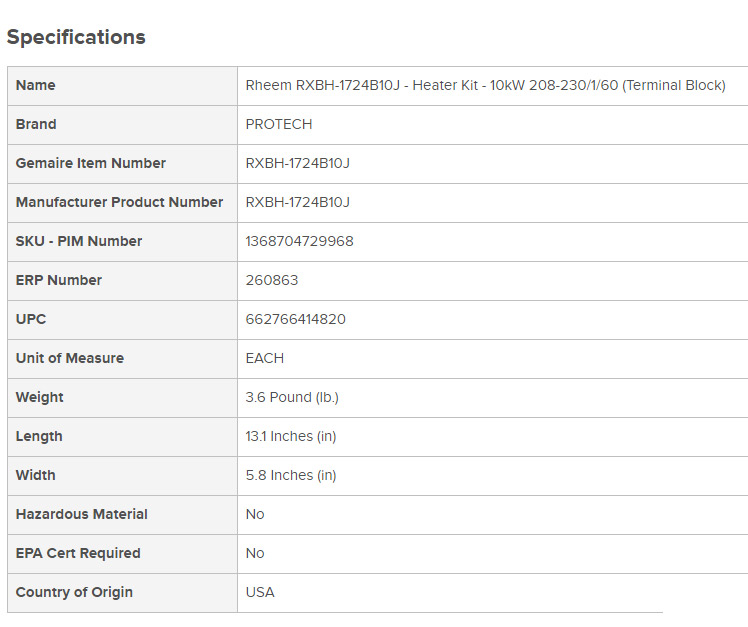Click the Rheem RXBH-1724B10J product name value
Viewport: 748px width, 627px height.
(485, 85)
